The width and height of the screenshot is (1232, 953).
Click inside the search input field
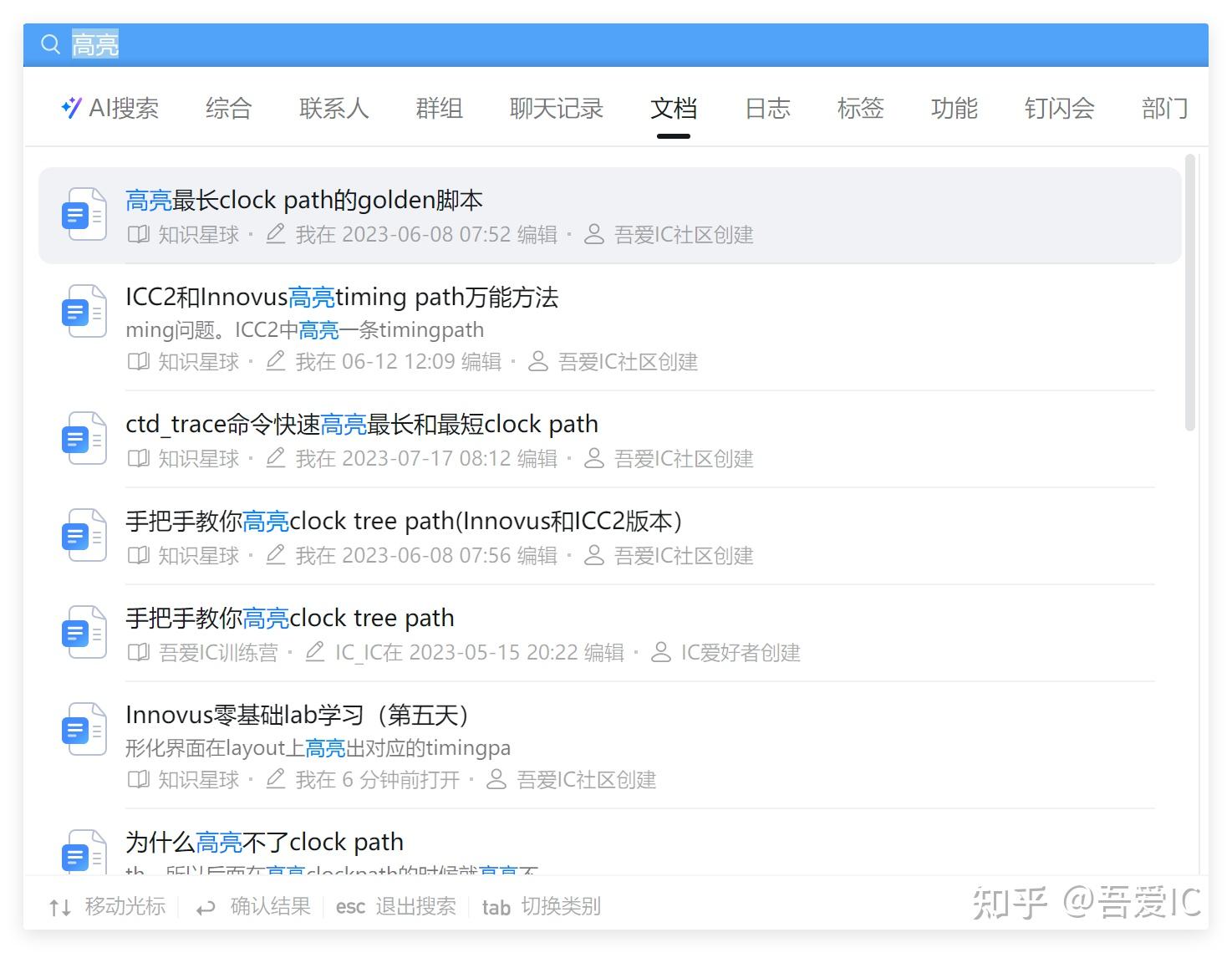[251, 44]
